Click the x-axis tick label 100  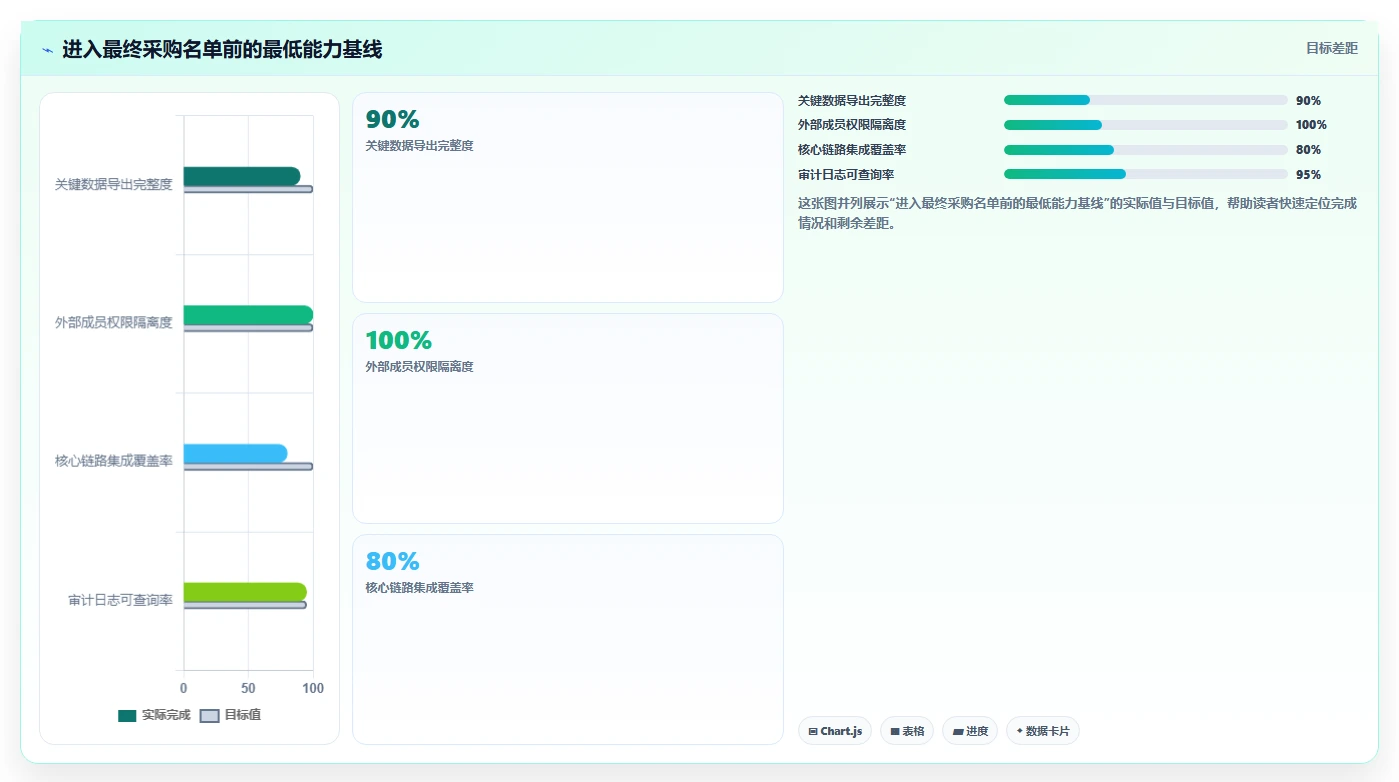click(313, 689)
